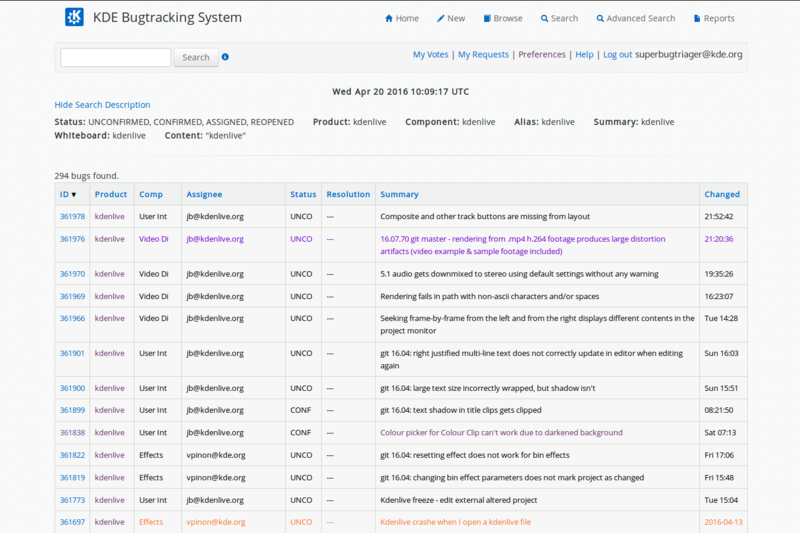
Task: Sort by Comp column header
Action: (x=151, y=194)
